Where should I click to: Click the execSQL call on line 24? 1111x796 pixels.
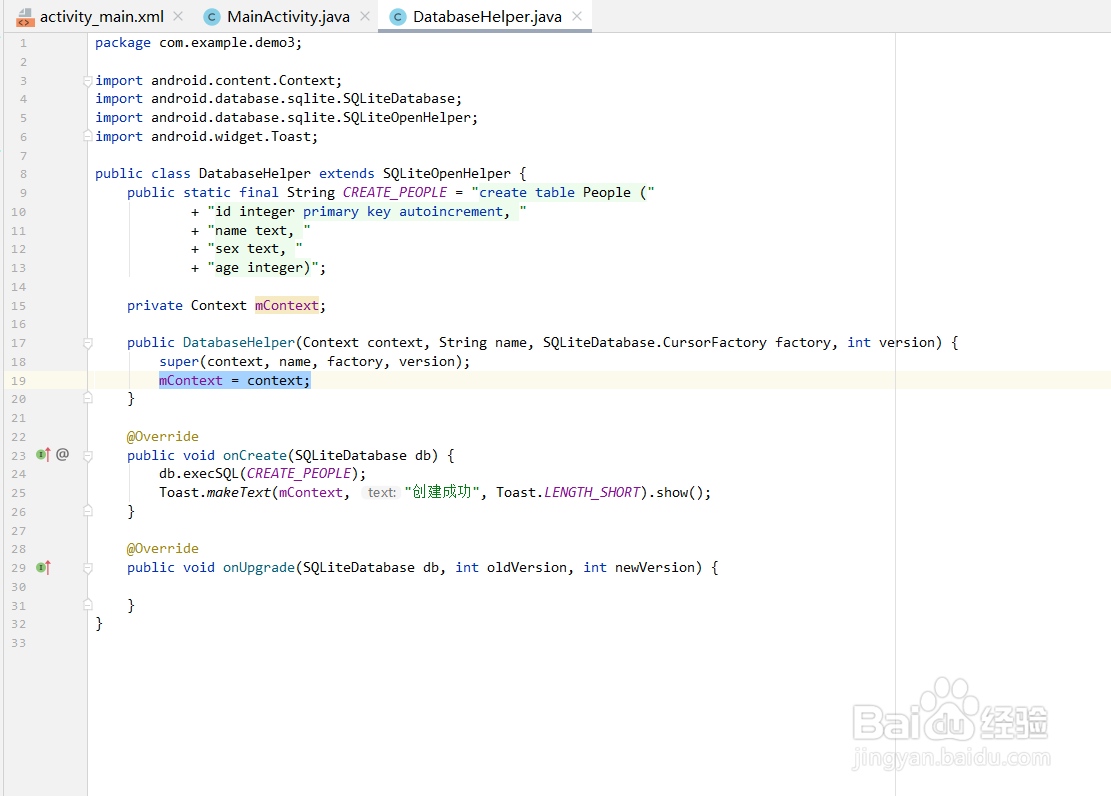(210, 473)
